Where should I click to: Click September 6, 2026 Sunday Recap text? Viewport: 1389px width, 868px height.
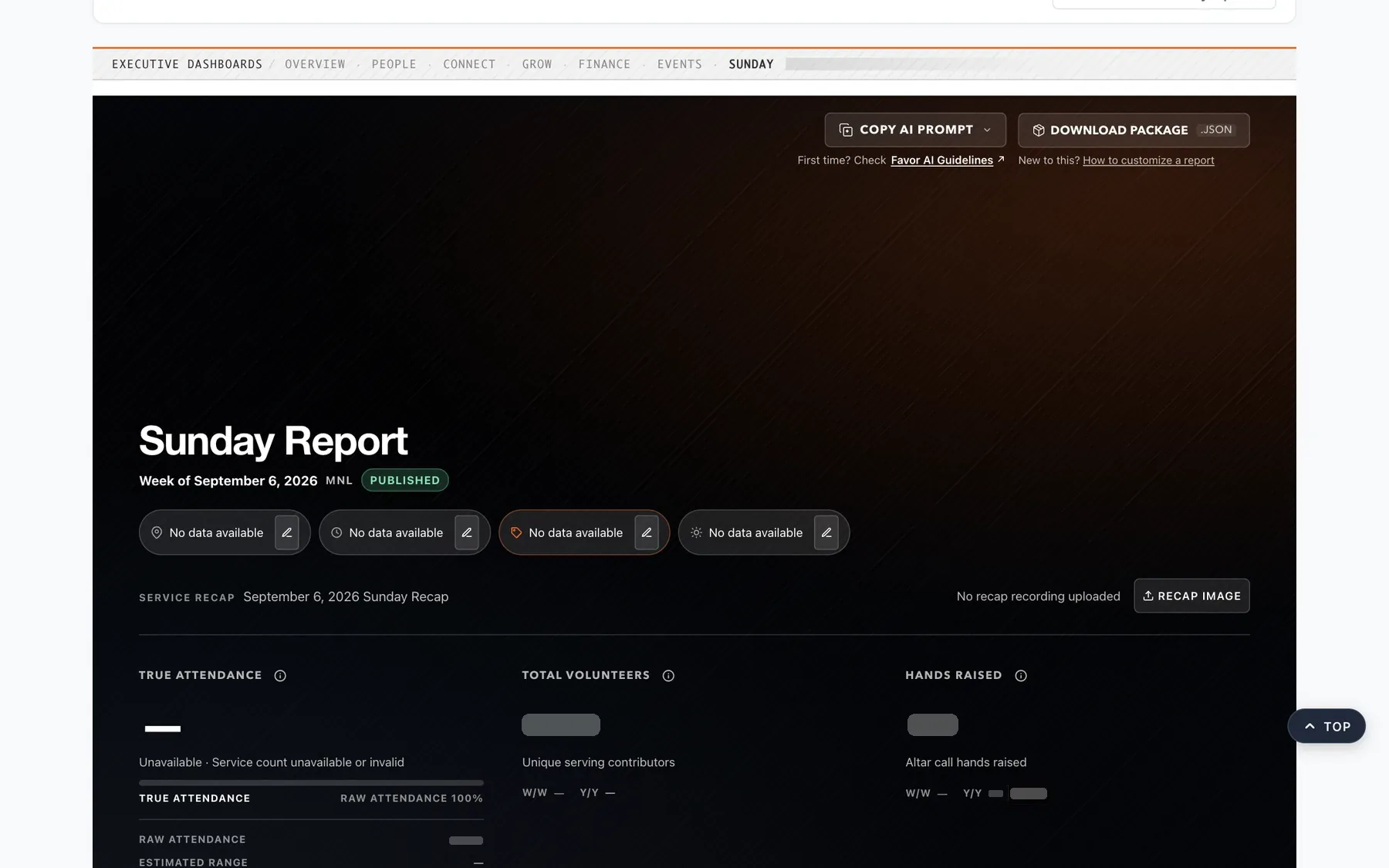pos(346,596)
